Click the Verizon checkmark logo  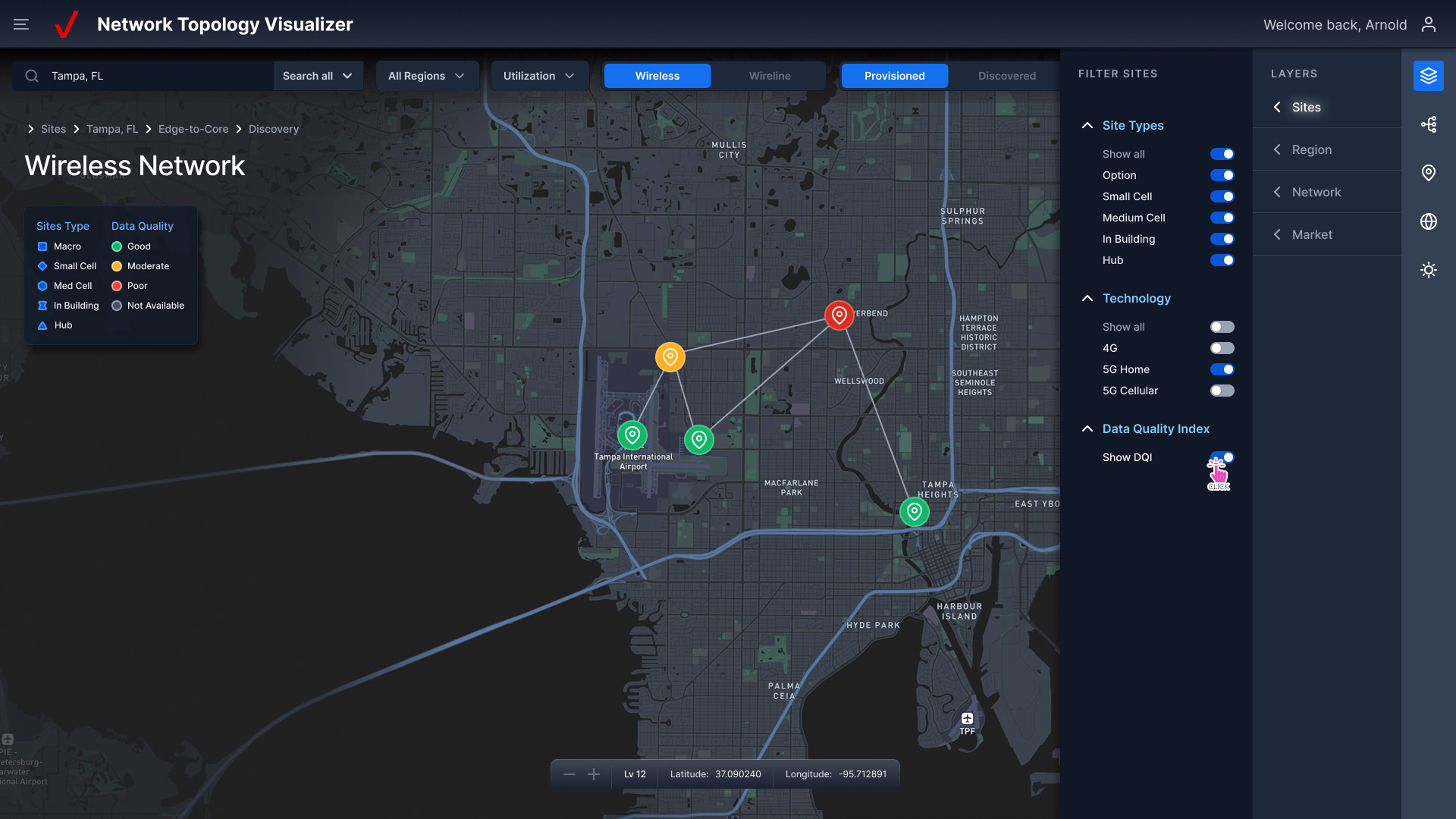click(67, 24)
